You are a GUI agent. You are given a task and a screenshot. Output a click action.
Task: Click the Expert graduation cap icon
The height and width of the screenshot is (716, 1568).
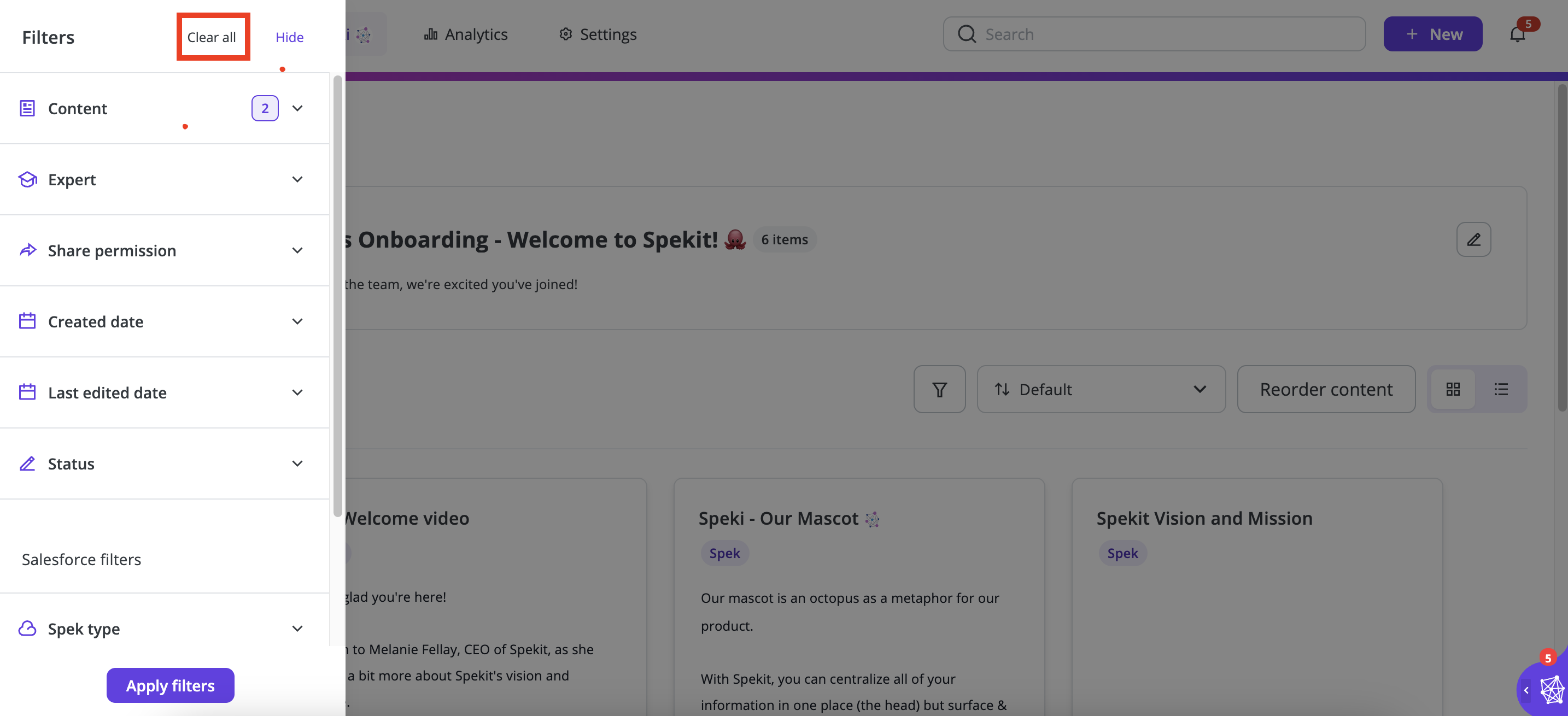[x=27, y=179]
